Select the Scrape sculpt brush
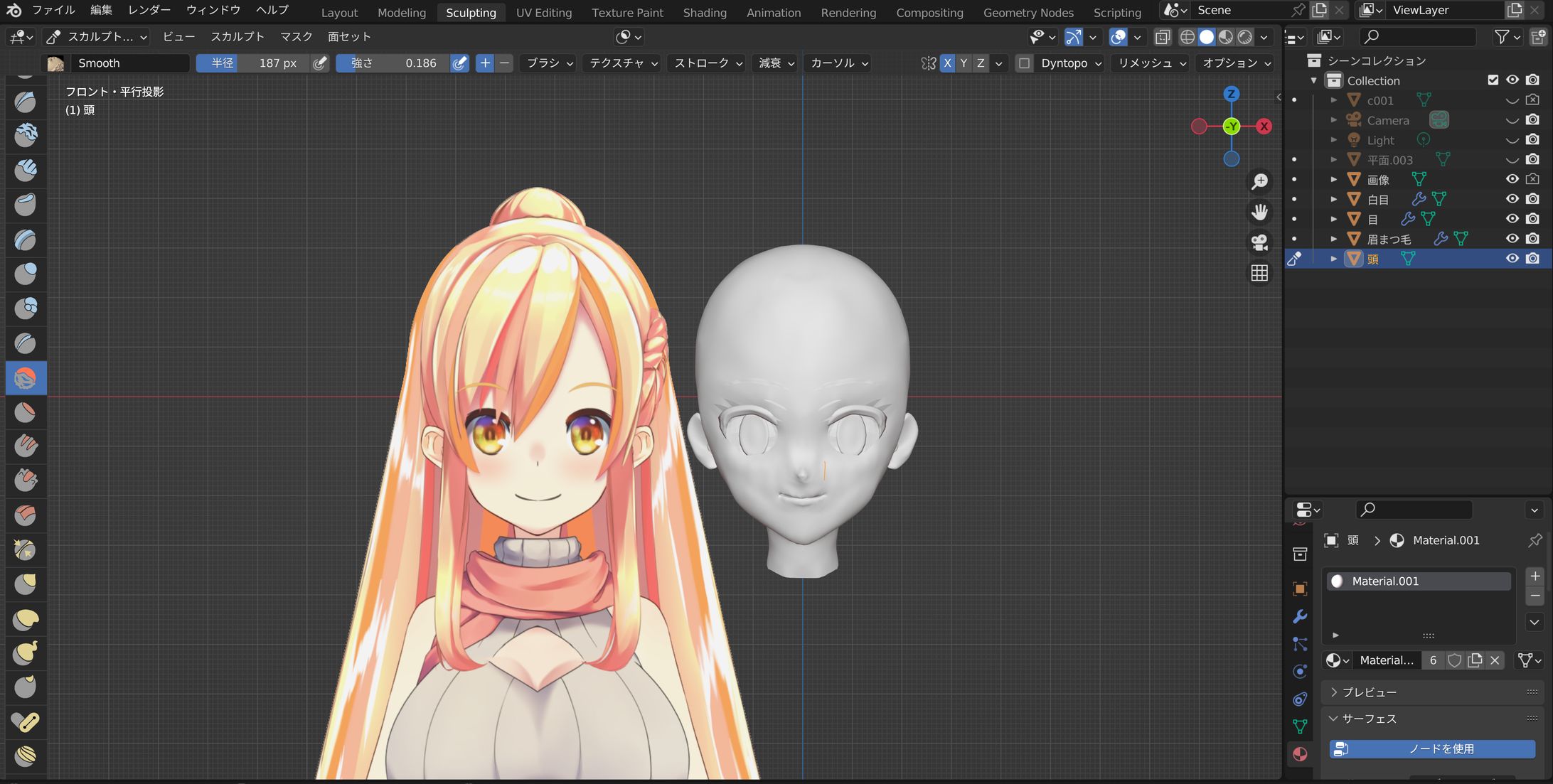The width and height of the screenshot is (1553, 784). click(26, 481)
